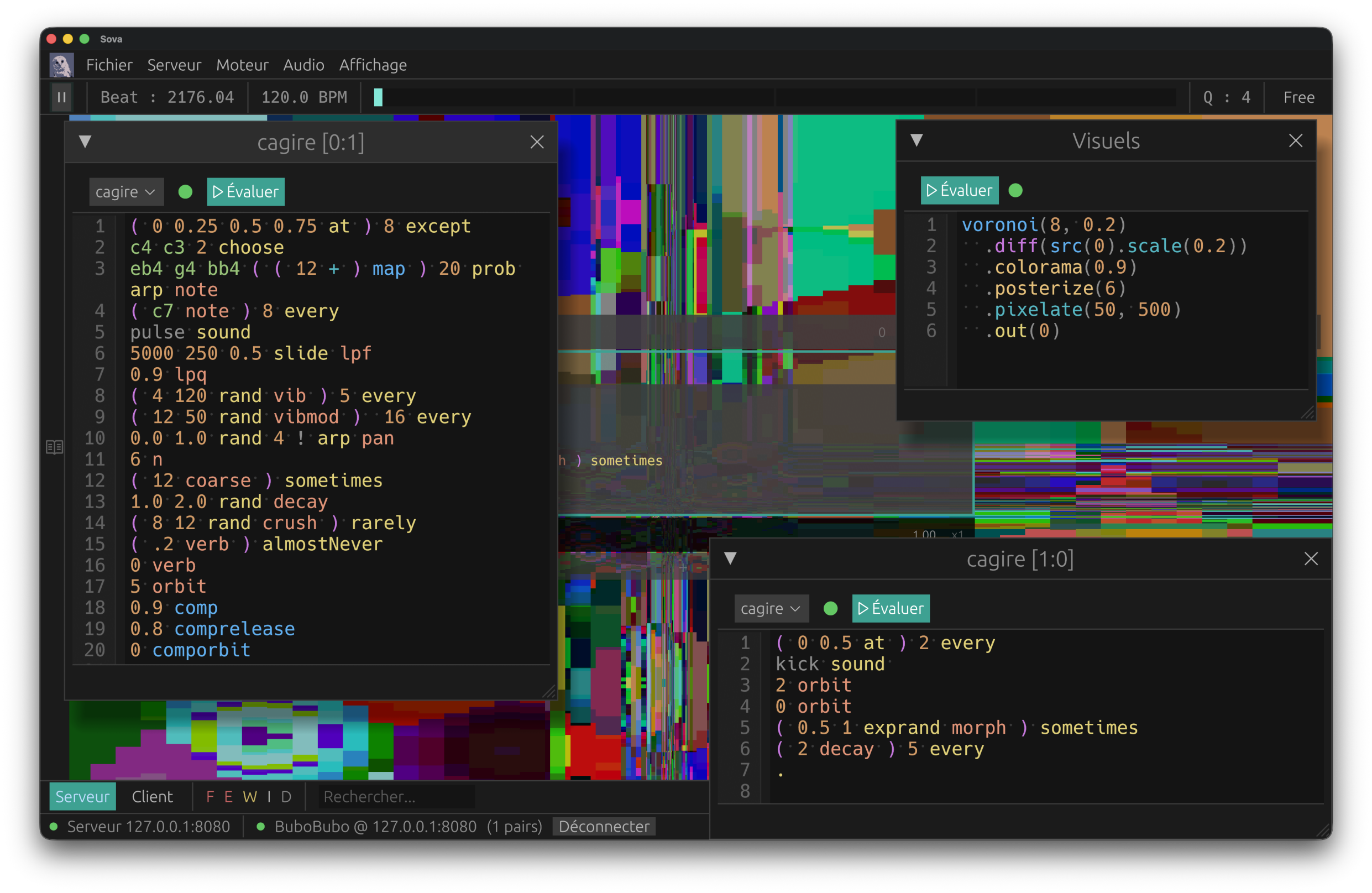Open the Affichage menu

coord(373,65)
